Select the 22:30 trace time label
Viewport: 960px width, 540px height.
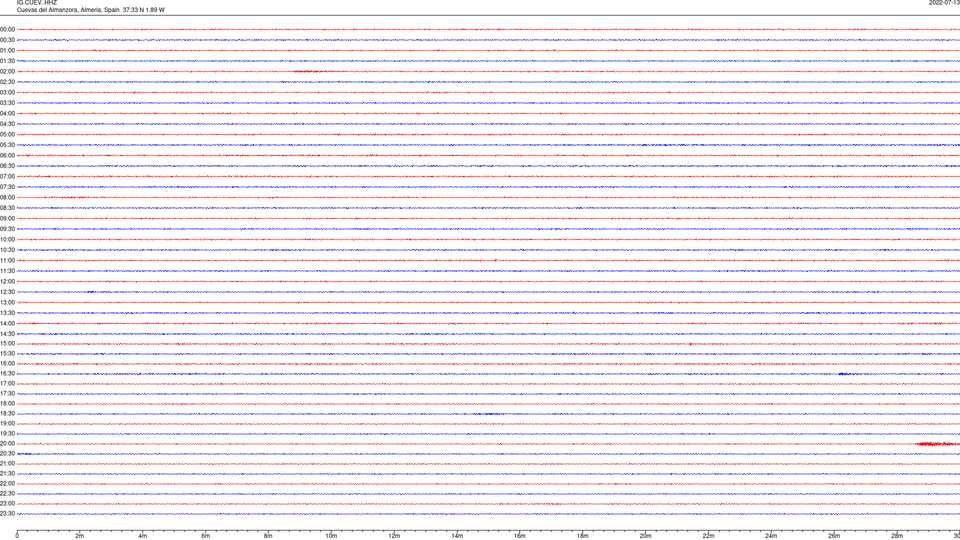[x=7, y=493]
